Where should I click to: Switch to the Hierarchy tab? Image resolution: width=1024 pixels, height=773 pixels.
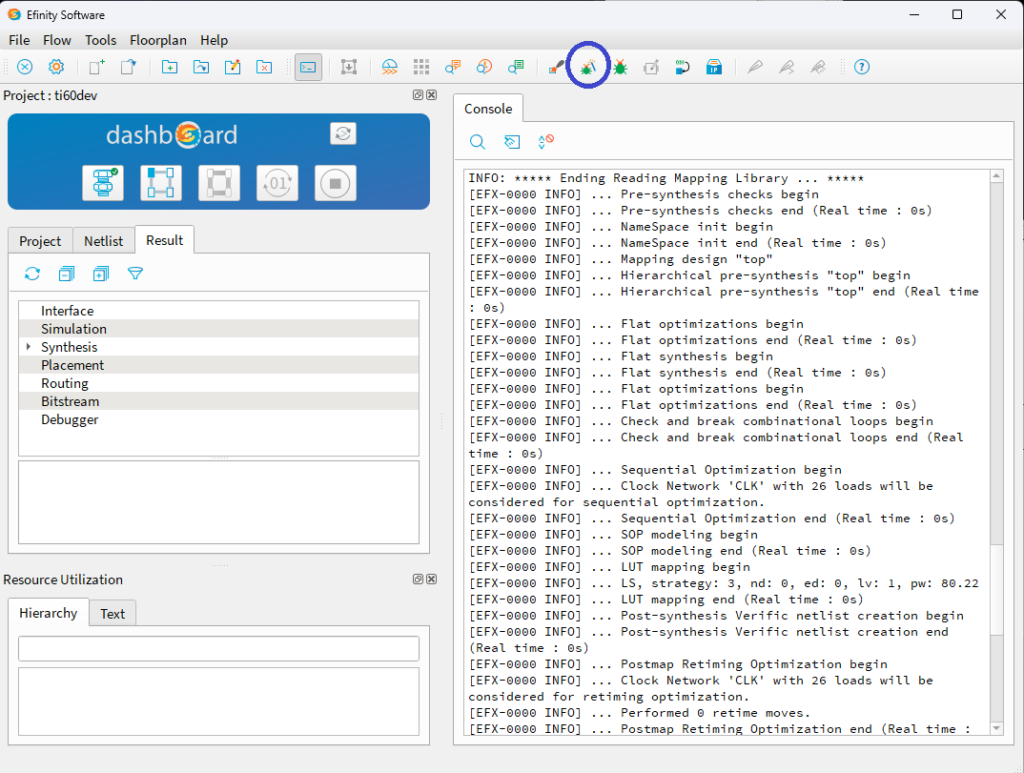point(48,612)
